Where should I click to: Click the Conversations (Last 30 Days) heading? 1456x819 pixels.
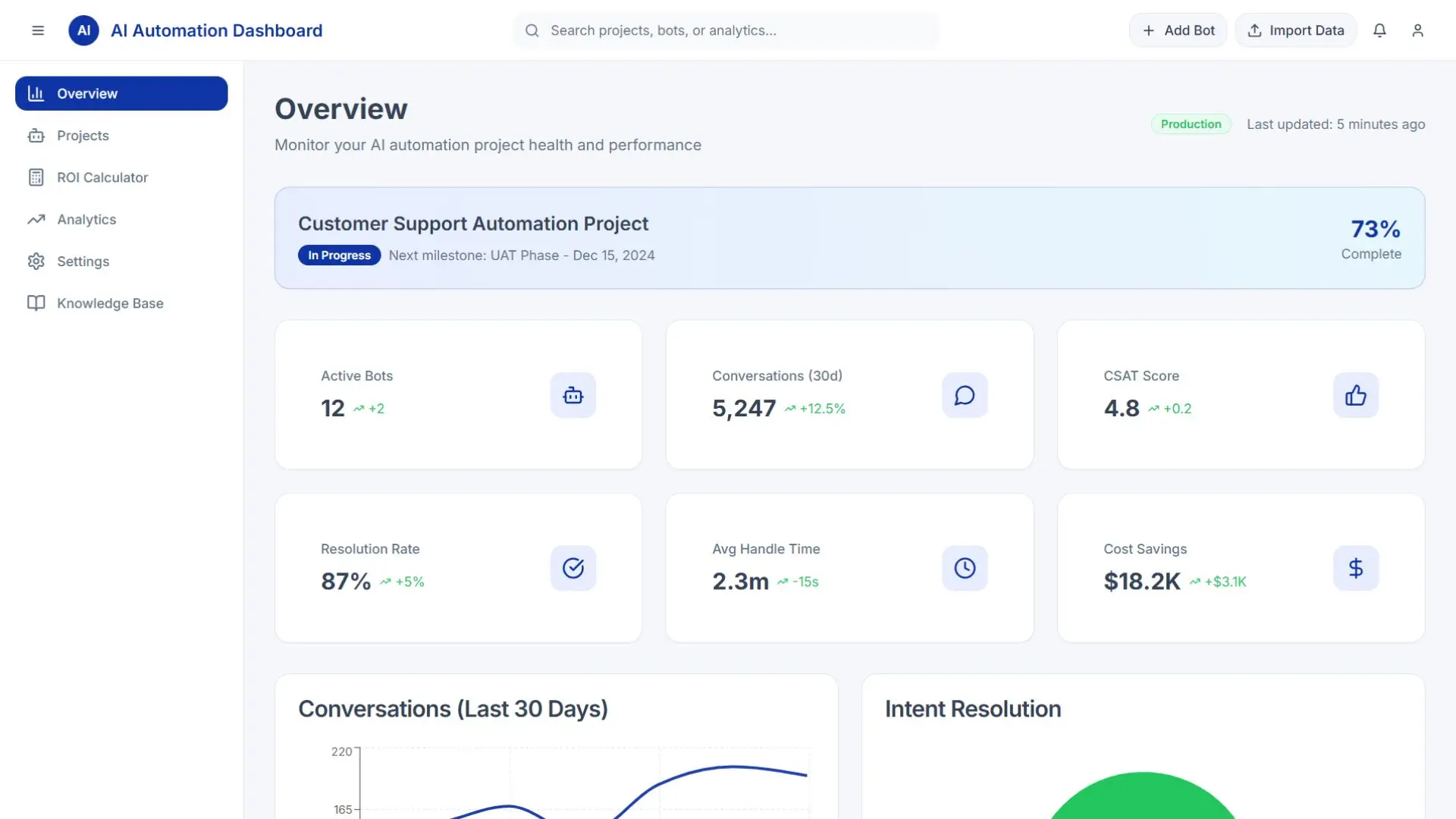453,709
